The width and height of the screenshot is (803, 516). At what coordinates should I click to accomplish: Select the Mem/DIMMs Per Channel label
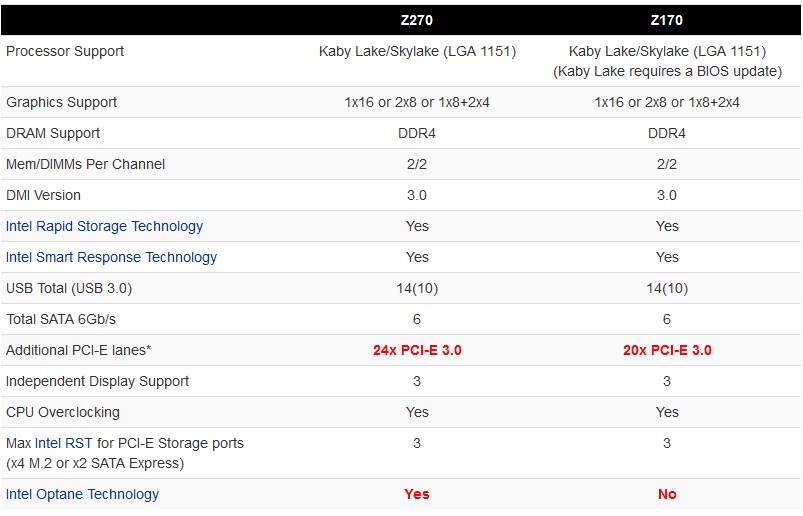tap(85, 164)
